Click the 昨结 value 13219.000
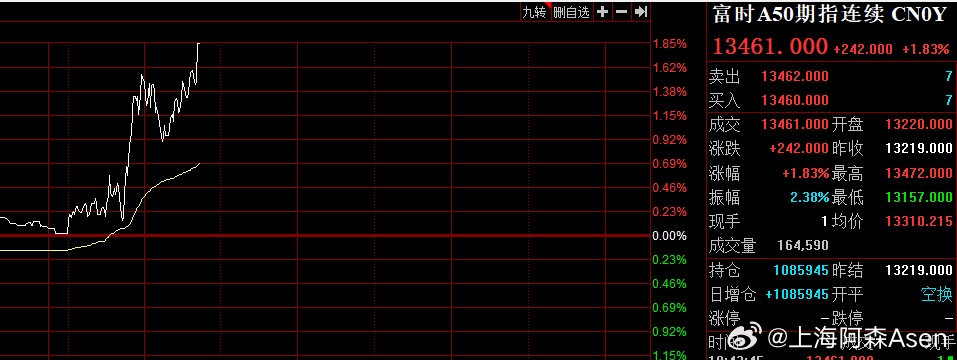 (x=919, y=270)
